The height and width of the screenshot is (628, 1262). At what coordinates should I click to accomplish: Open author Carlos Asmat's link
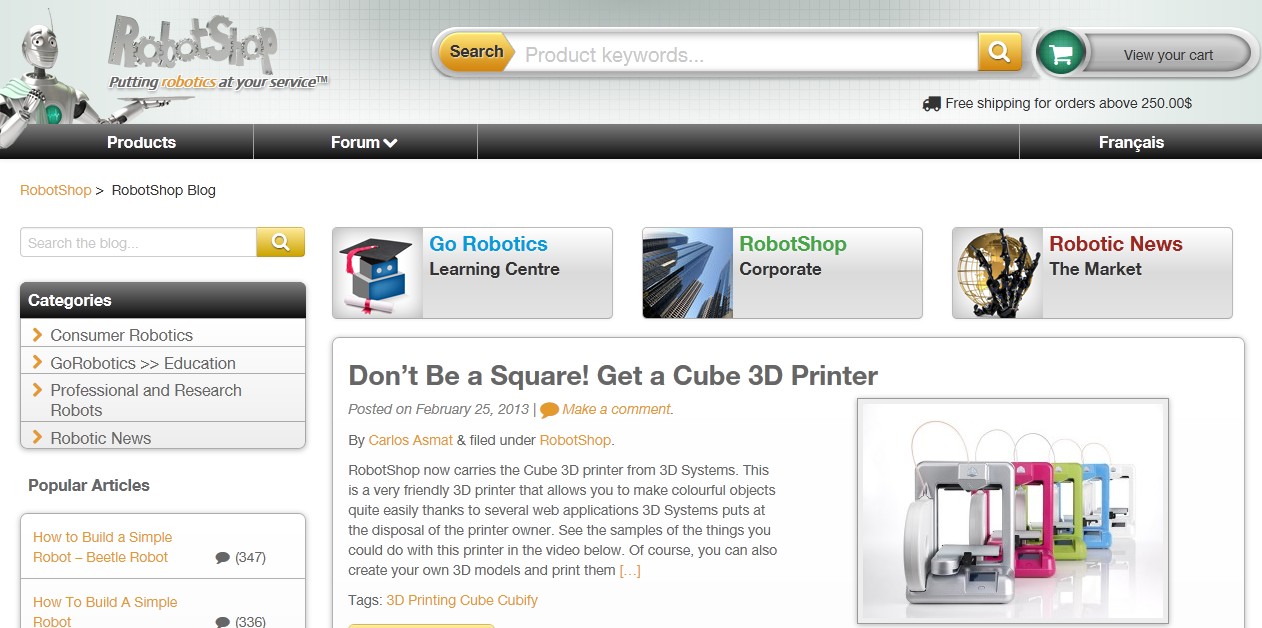[410, 440]
